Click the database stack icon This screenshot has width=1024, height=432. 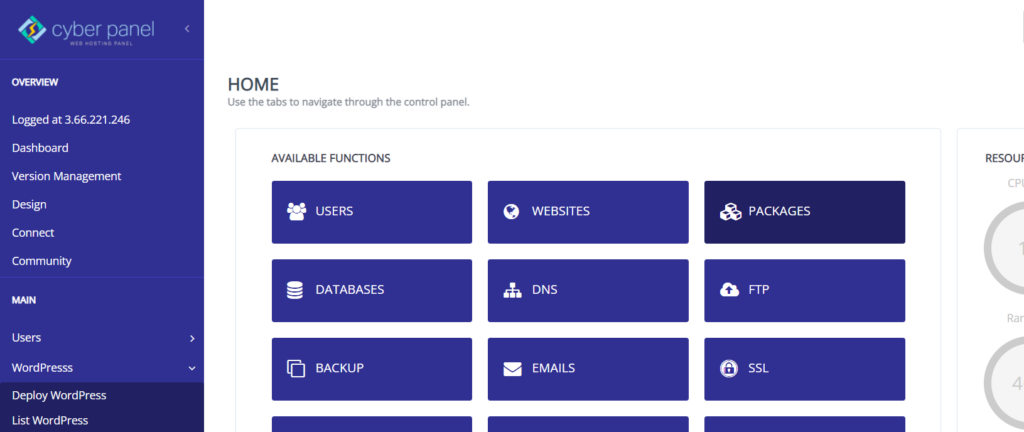pos(295,290)
